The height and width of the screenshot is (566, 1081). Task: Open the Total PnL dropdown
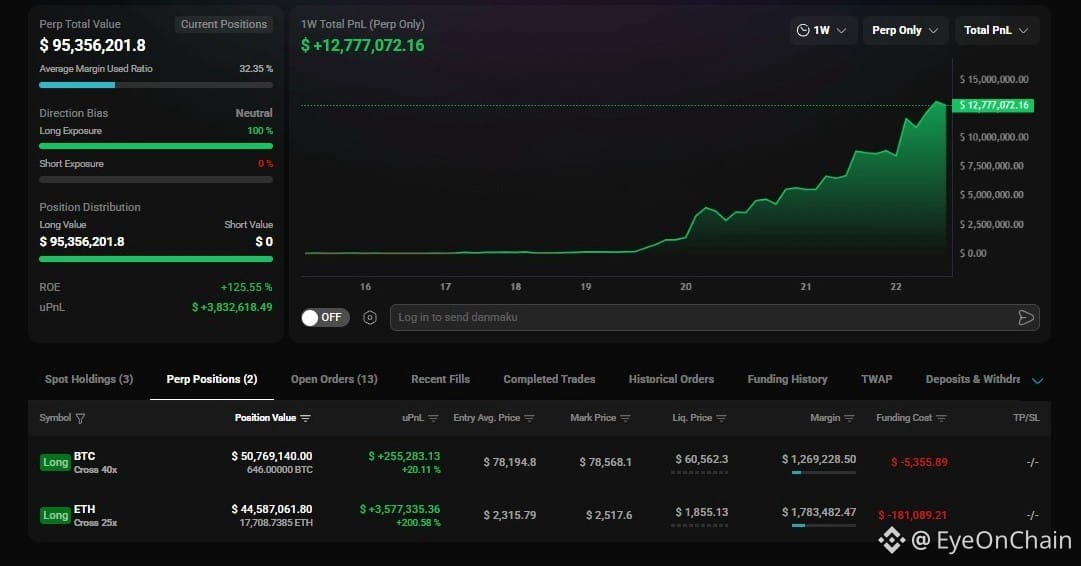coord(996,30)
